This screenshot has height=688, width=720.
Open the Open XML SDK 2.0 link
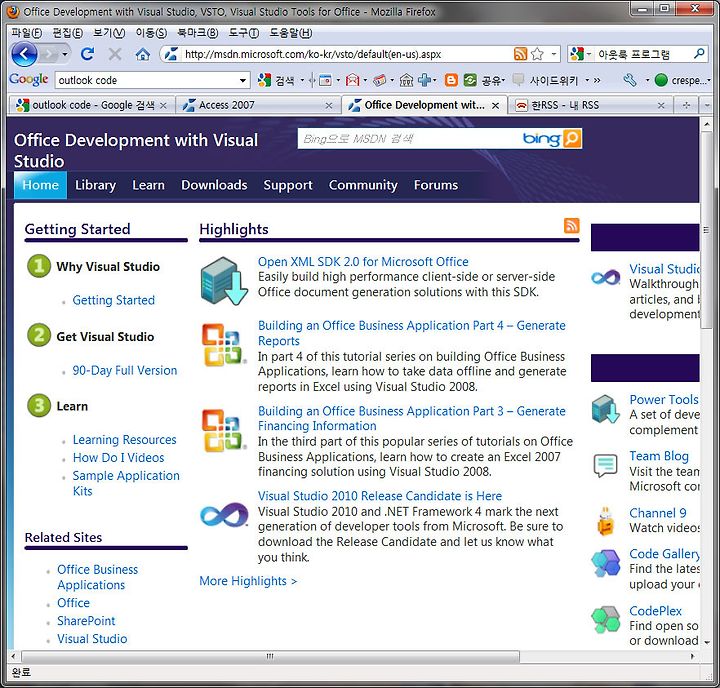pyautogui.click(x=363, y=262)
